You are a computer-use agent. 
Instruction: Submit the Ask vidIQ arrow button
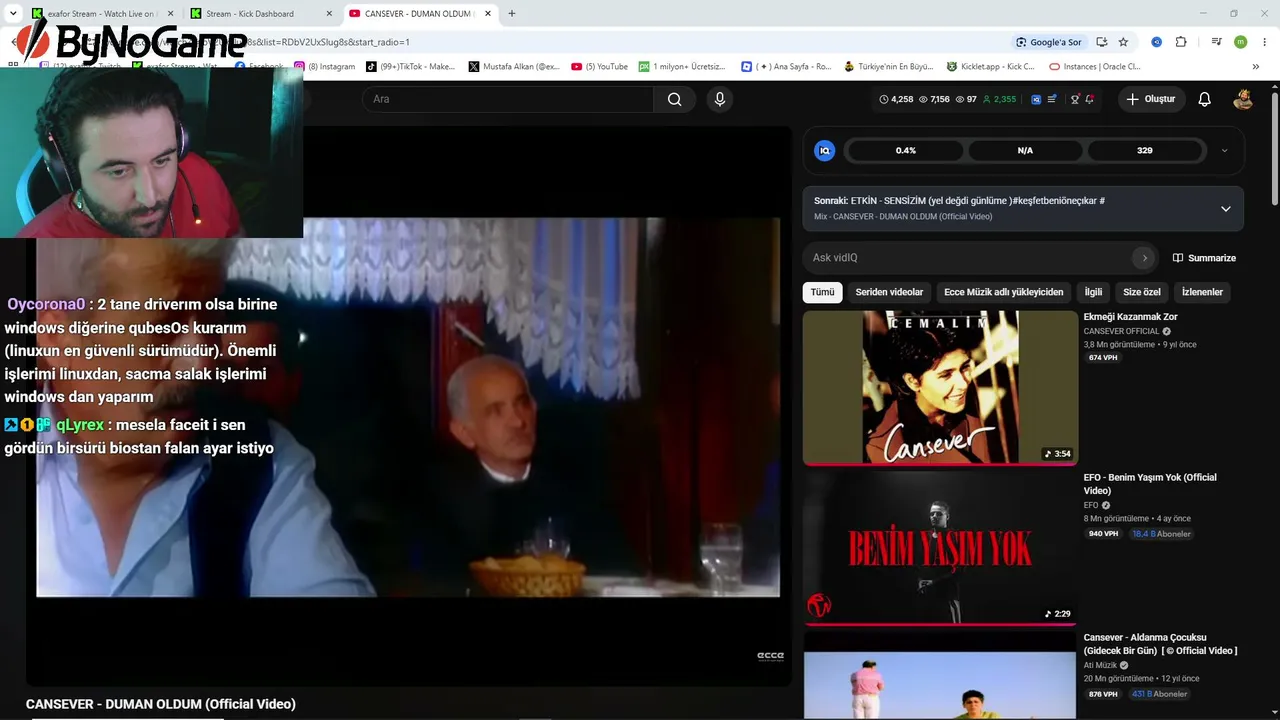pos(1144,258)
